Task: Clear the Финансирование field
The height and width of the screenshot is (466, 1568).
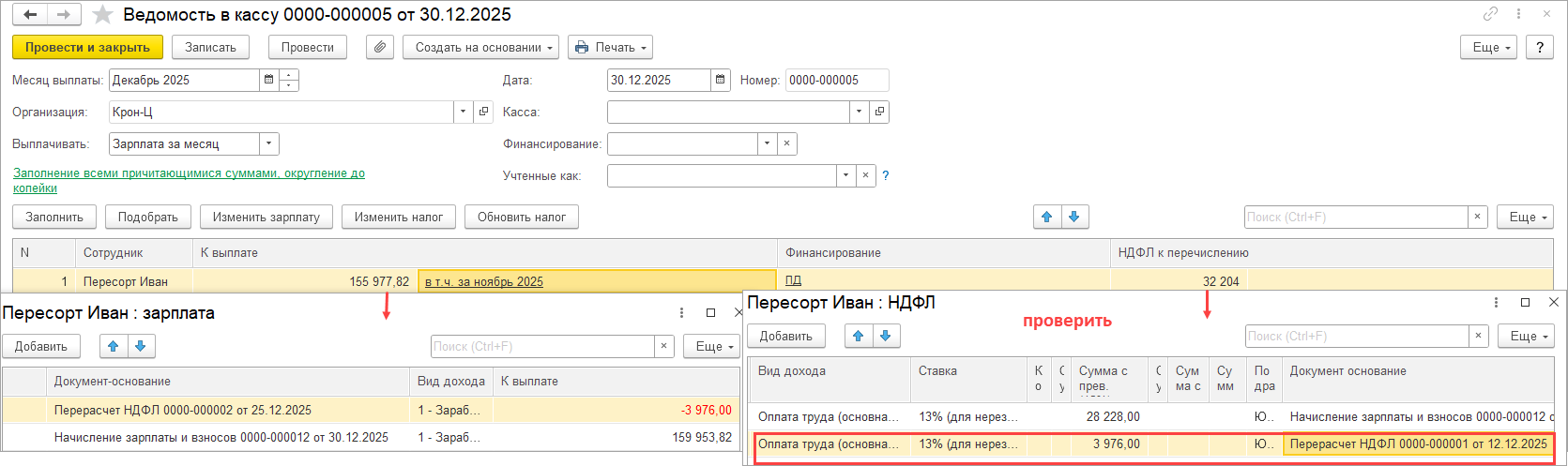Action: [x=787, y=144]
